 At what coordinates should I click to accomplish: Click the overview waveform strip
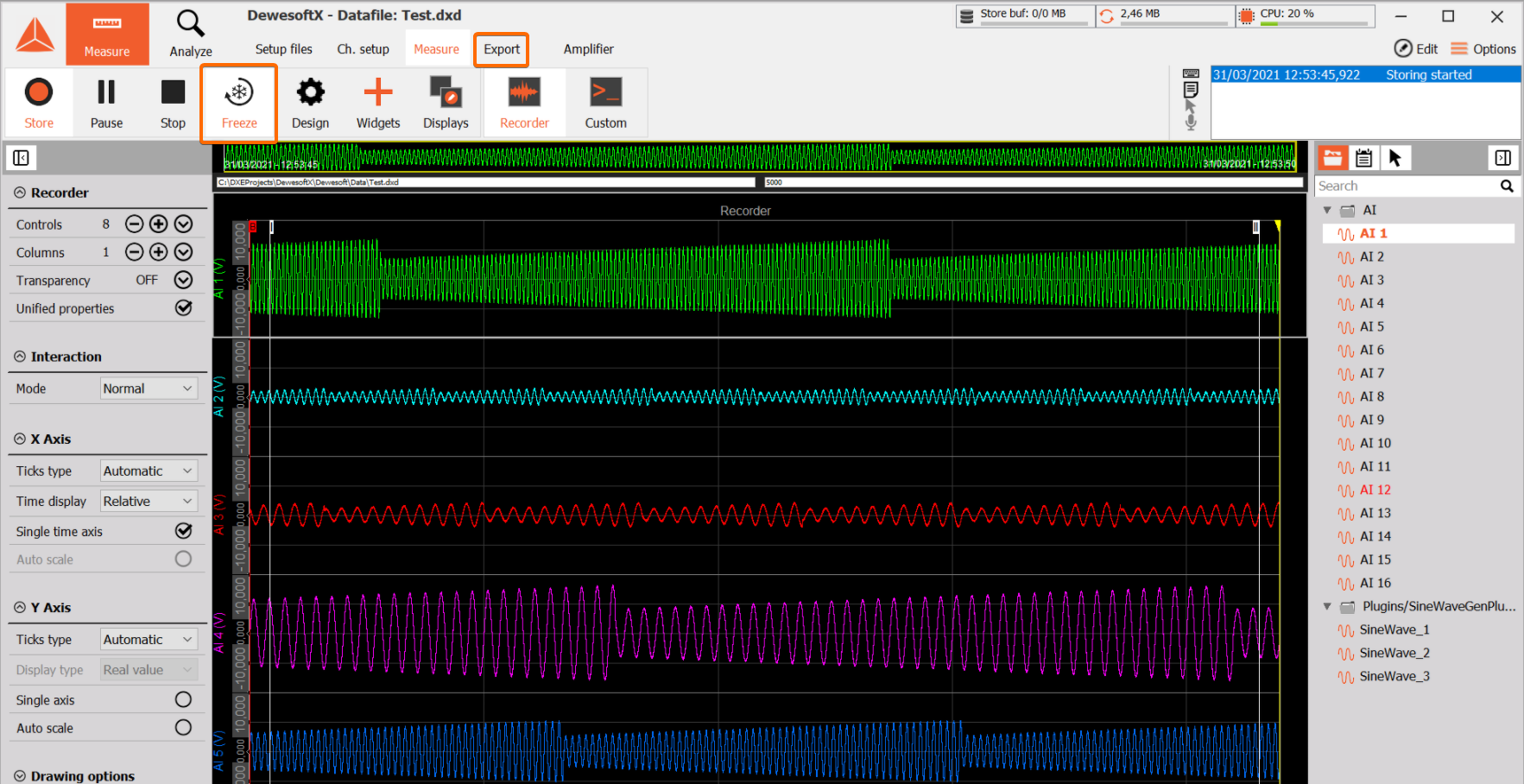[759, 157]
